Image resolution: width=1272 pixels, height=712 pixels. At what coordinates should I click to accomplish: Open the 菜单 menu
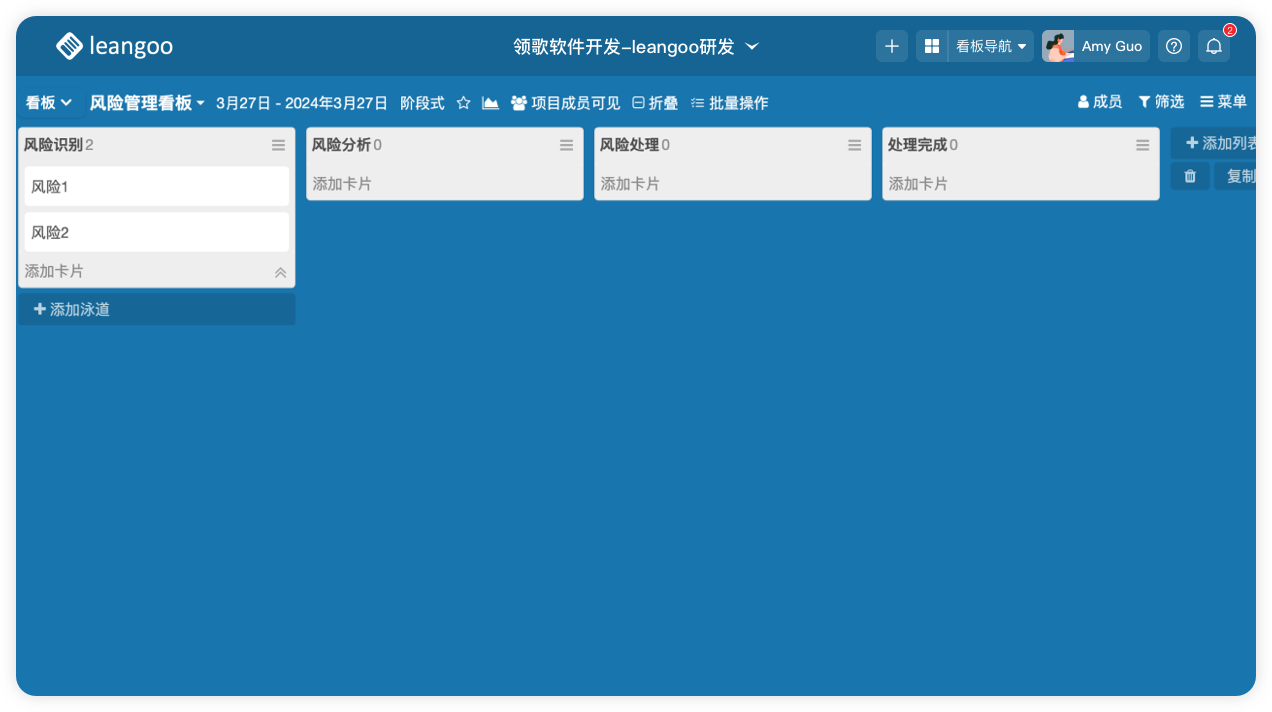click(x=1223, y=102)
